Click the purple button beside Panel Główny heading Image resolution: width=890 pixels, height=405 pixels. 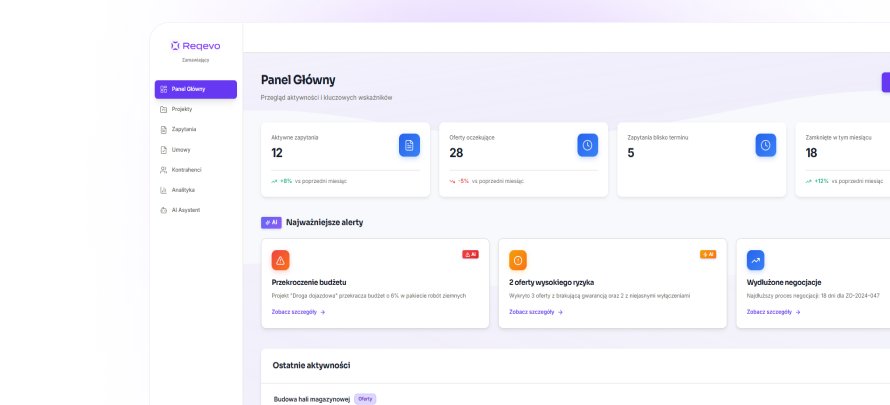click(885, 82)
